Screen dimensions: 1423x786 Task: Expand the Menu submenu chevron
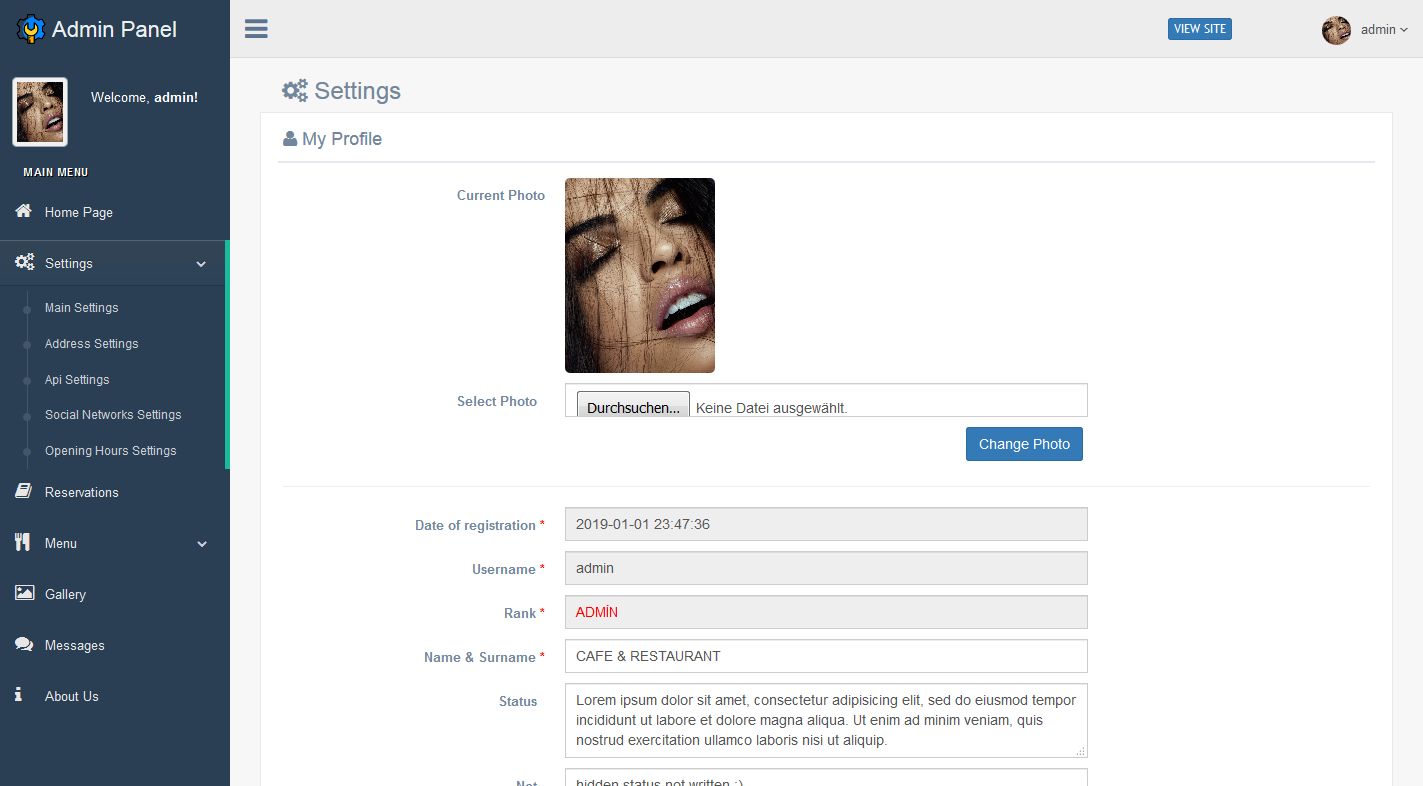(202, 544)
